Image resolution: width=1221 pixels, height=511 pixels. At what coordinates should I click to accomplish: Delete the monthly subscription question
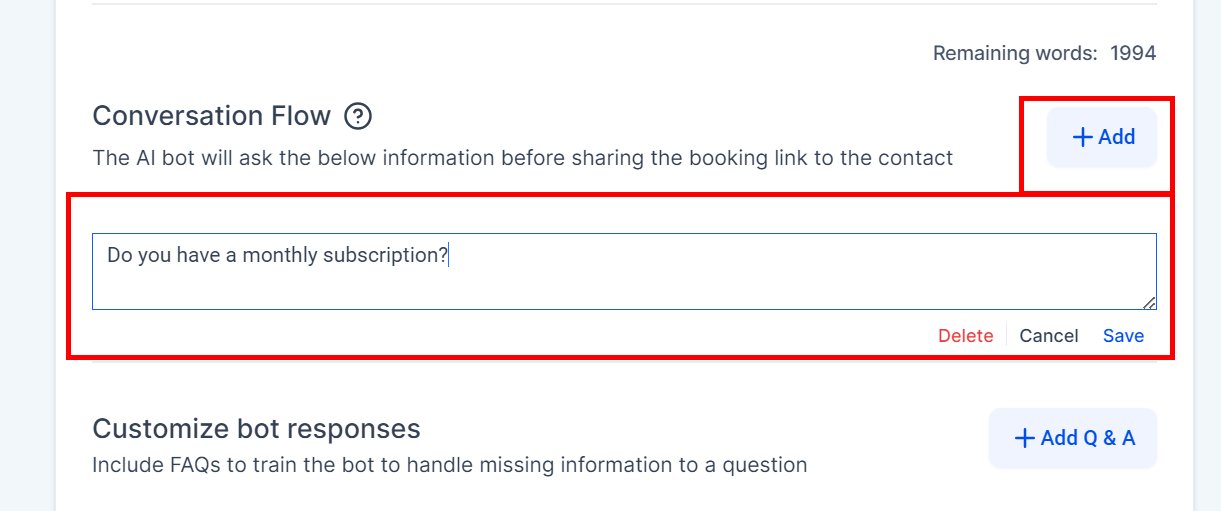[x=965, y=336]
